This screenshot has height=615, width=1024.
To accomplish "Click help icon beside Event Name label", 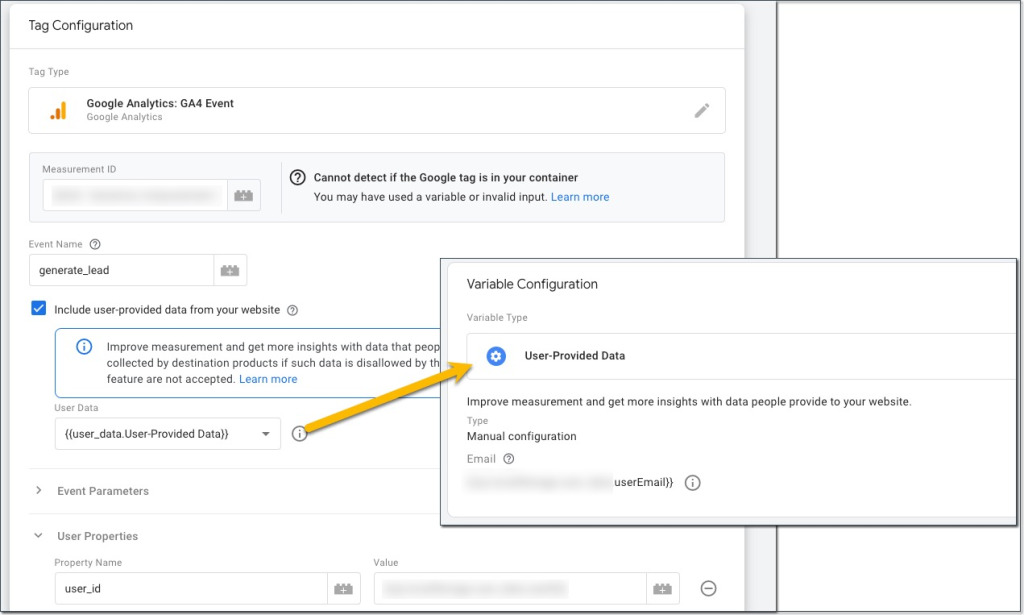I will coord(95,244).
